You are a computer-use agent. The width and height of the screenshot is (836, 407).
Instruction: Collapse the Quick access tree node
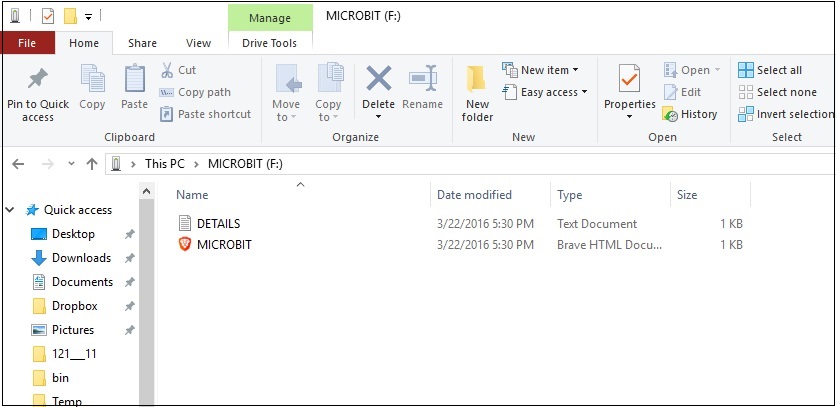11,210
